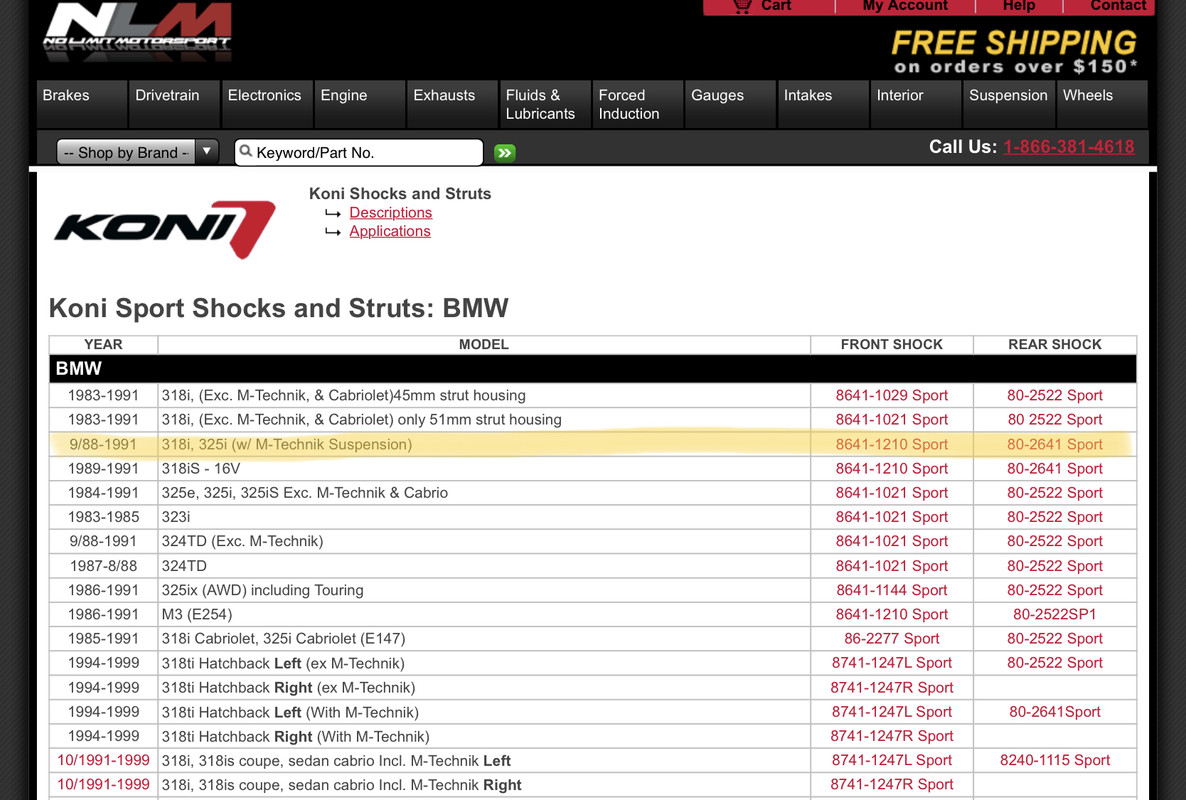Image resolution: width=1186 pixels, height=800 pixels.
Task: Jump to Koni Descriptions section
Action: [390, 212]
